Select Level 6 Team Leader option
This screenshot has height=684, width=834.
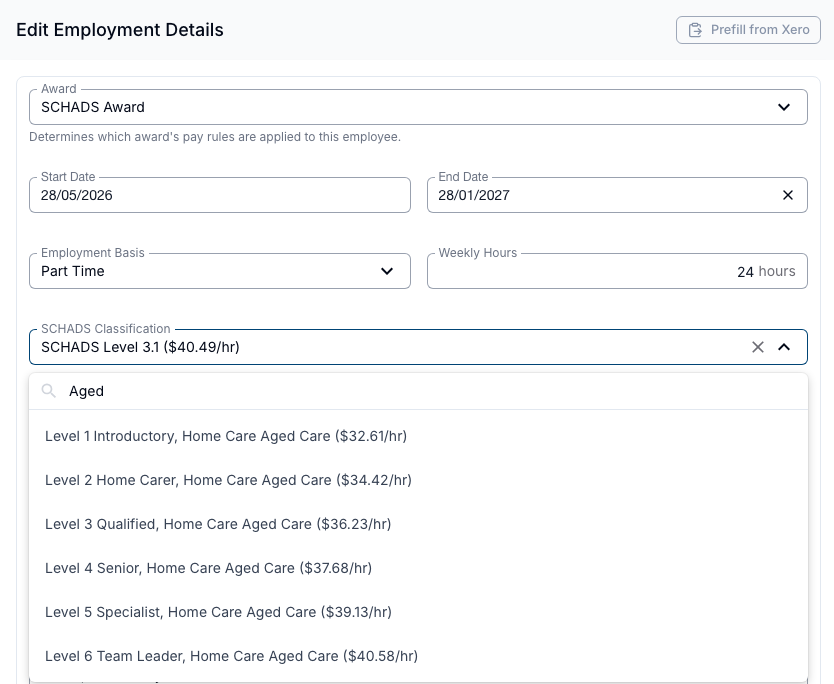coord(418,656)
